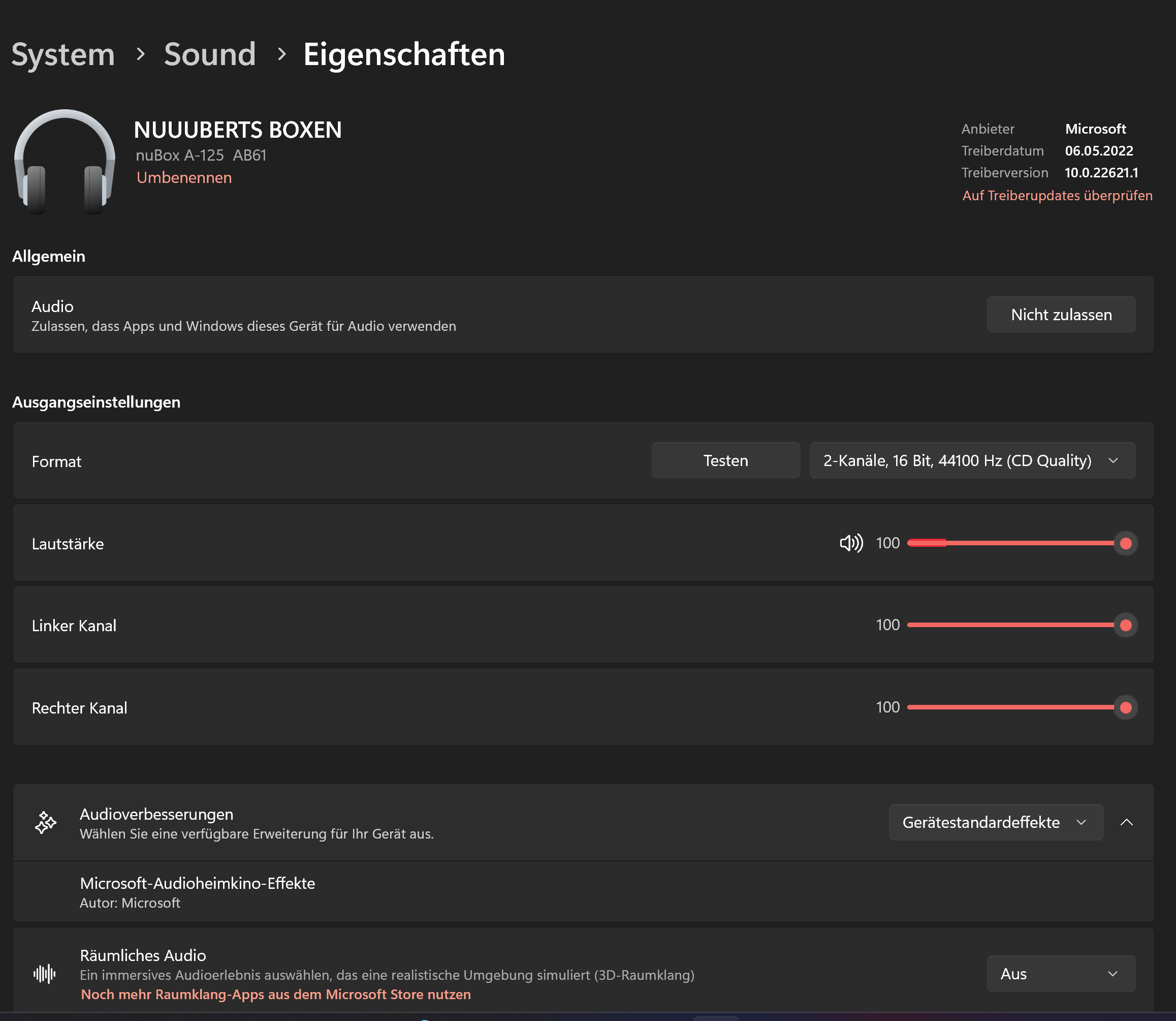Click the headphones device icon
The height and width of the screenshot is (1021, 1176).
(65, 161)
